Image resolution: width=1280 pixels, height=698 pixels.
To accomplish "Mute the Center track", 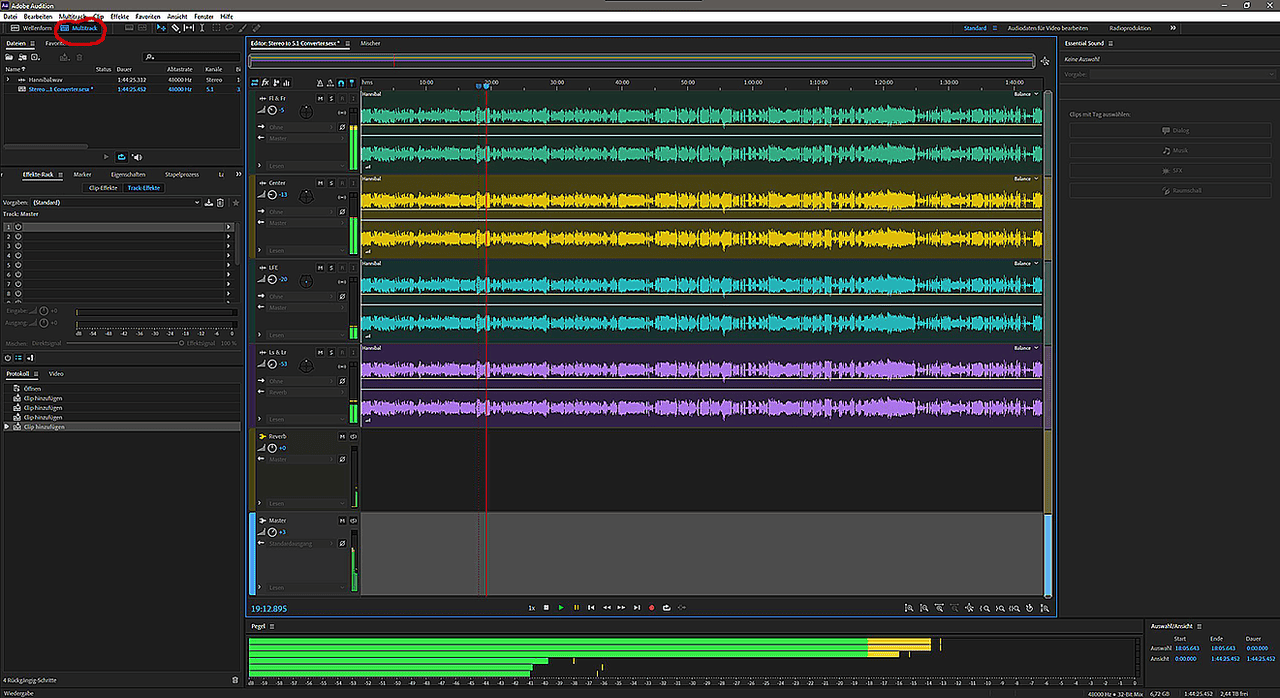I will [320, 183].
